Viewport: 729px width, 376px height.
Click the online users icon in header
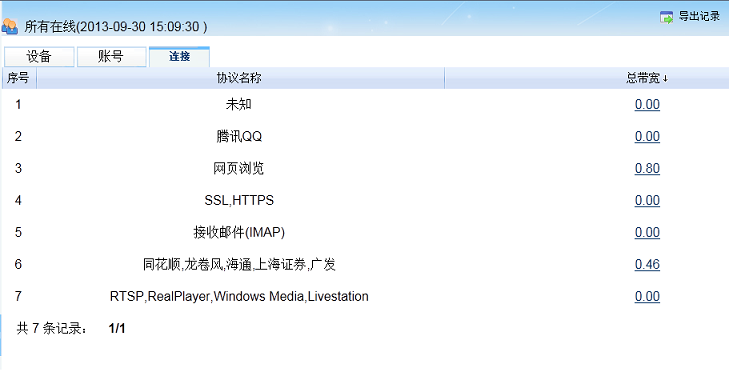click(9, 26)
